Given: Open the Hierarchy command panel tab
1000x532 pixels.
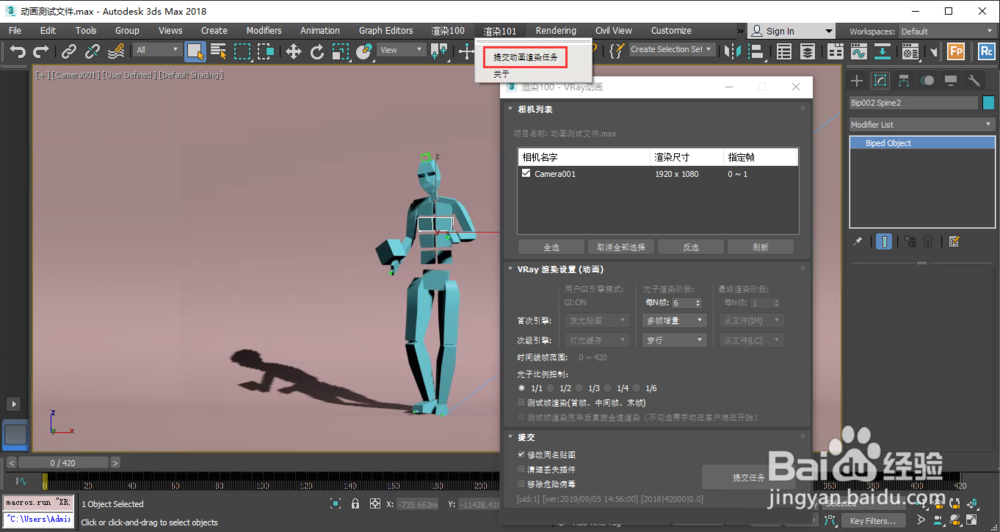Looking at the screenshot, I should click(904, 80).
